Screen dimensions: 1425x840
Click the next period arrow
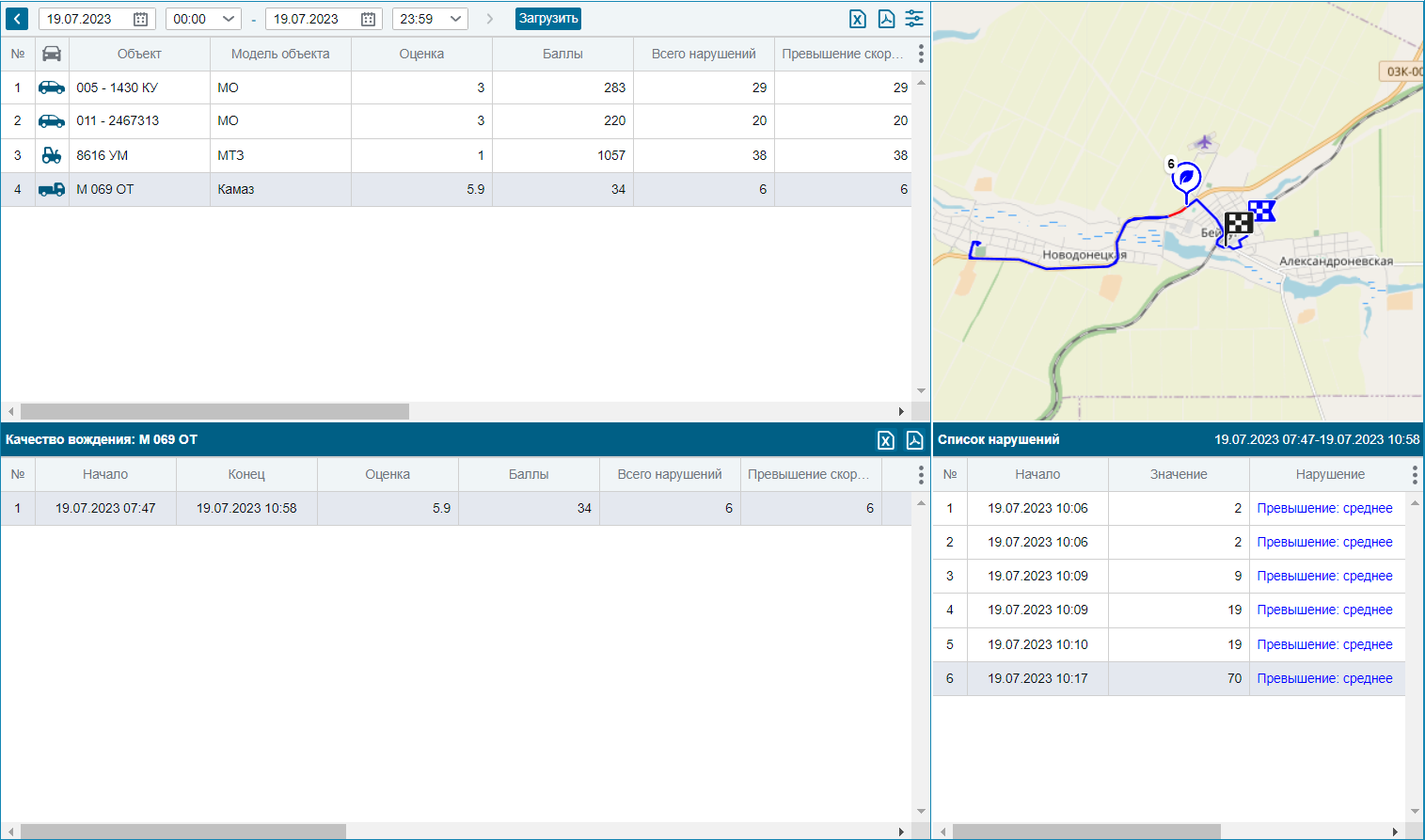[490, 19]
